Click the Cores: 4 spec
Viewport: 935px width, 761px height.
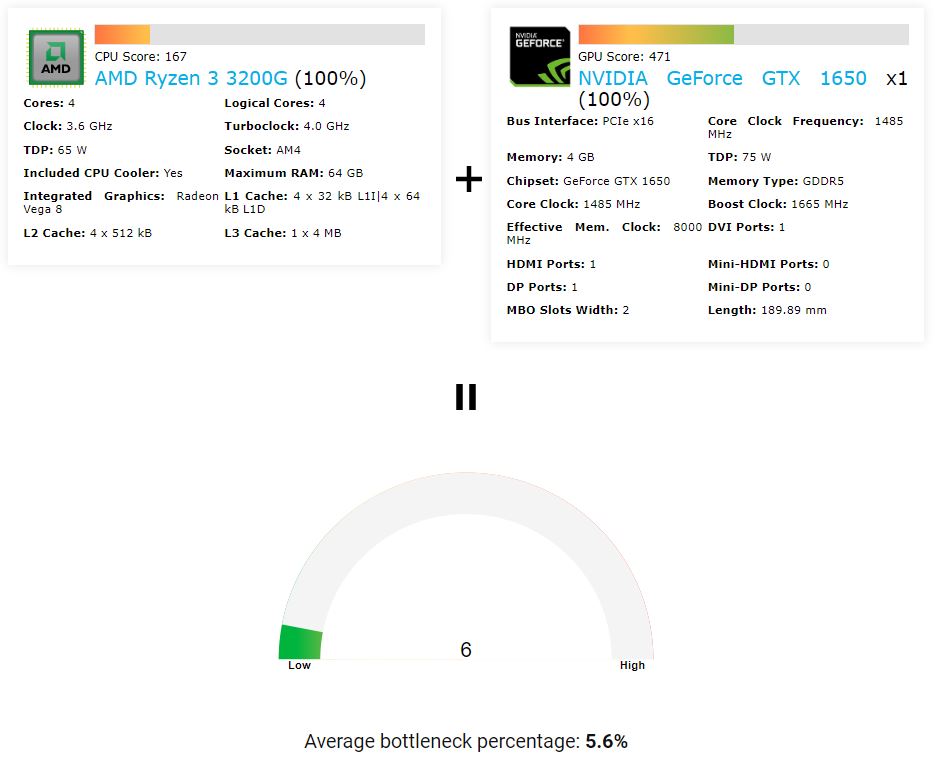[49, 103]
